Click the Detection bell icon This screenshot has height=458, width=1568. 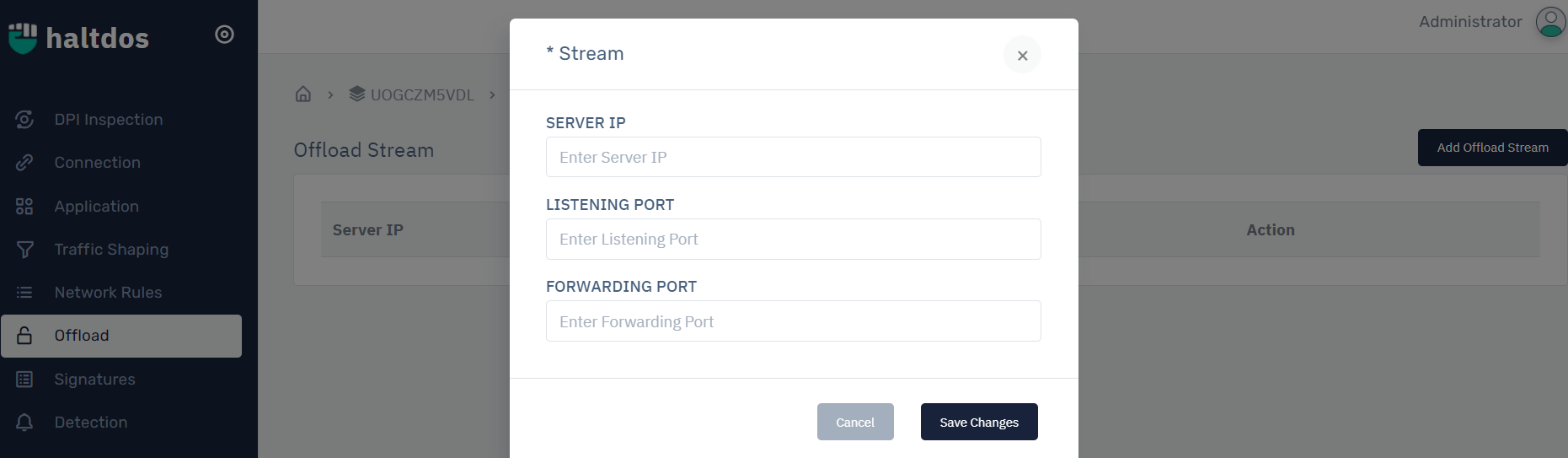point(24,423)
